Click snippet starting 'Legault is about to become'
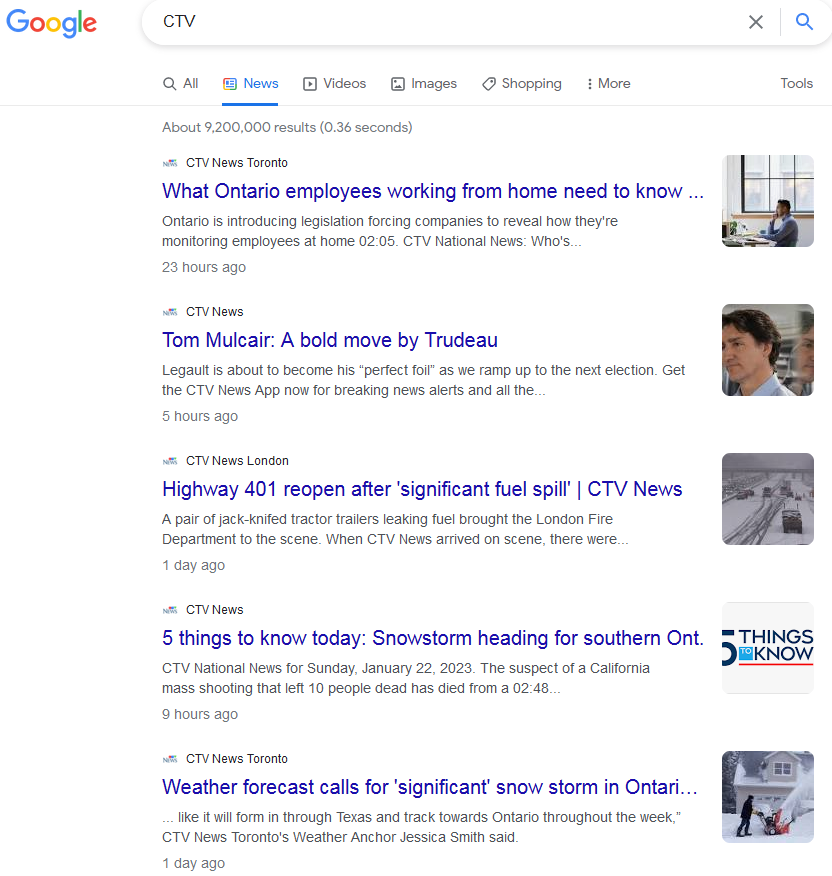 pyautogui.click(x=424, y=380)
